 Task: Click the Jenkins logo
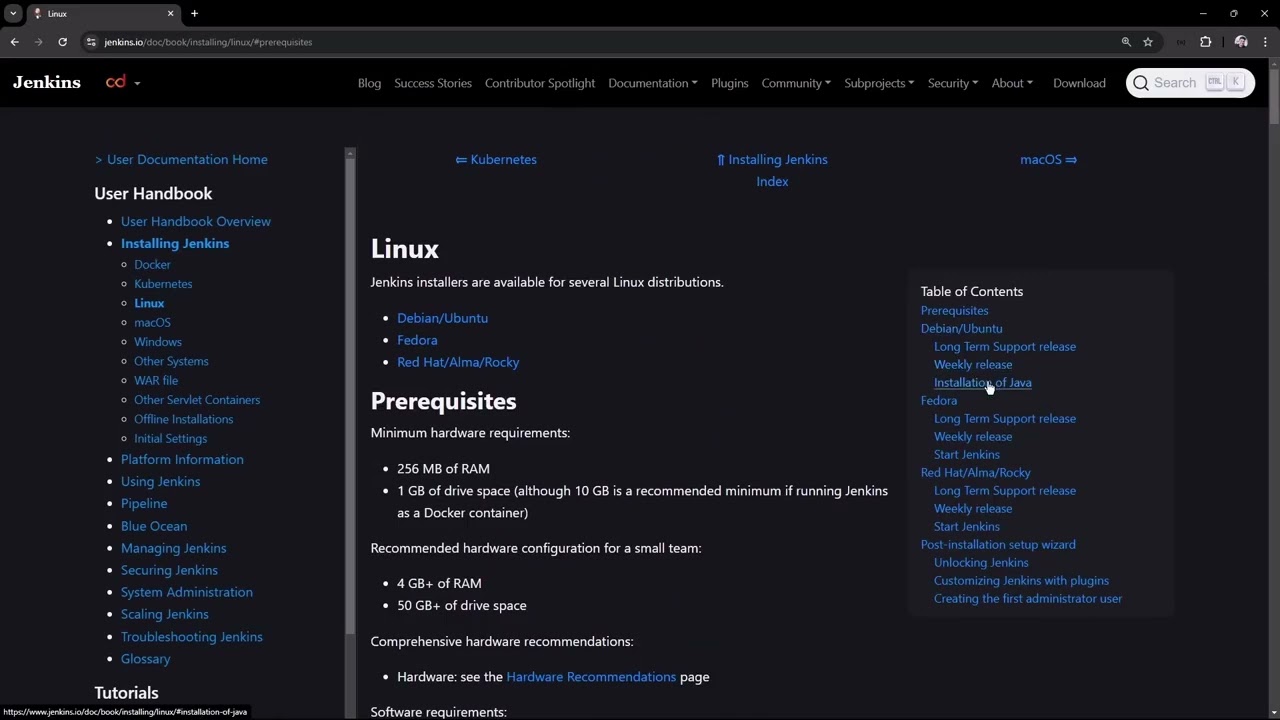47,83
